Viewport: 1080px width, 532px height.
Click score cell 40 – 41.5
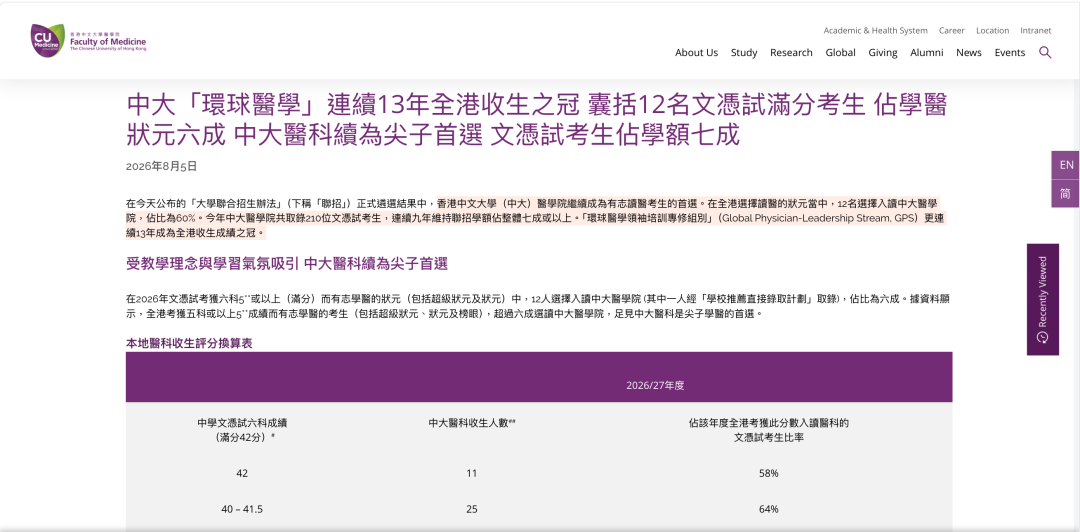pyautogui.click(x=242, y=509)
